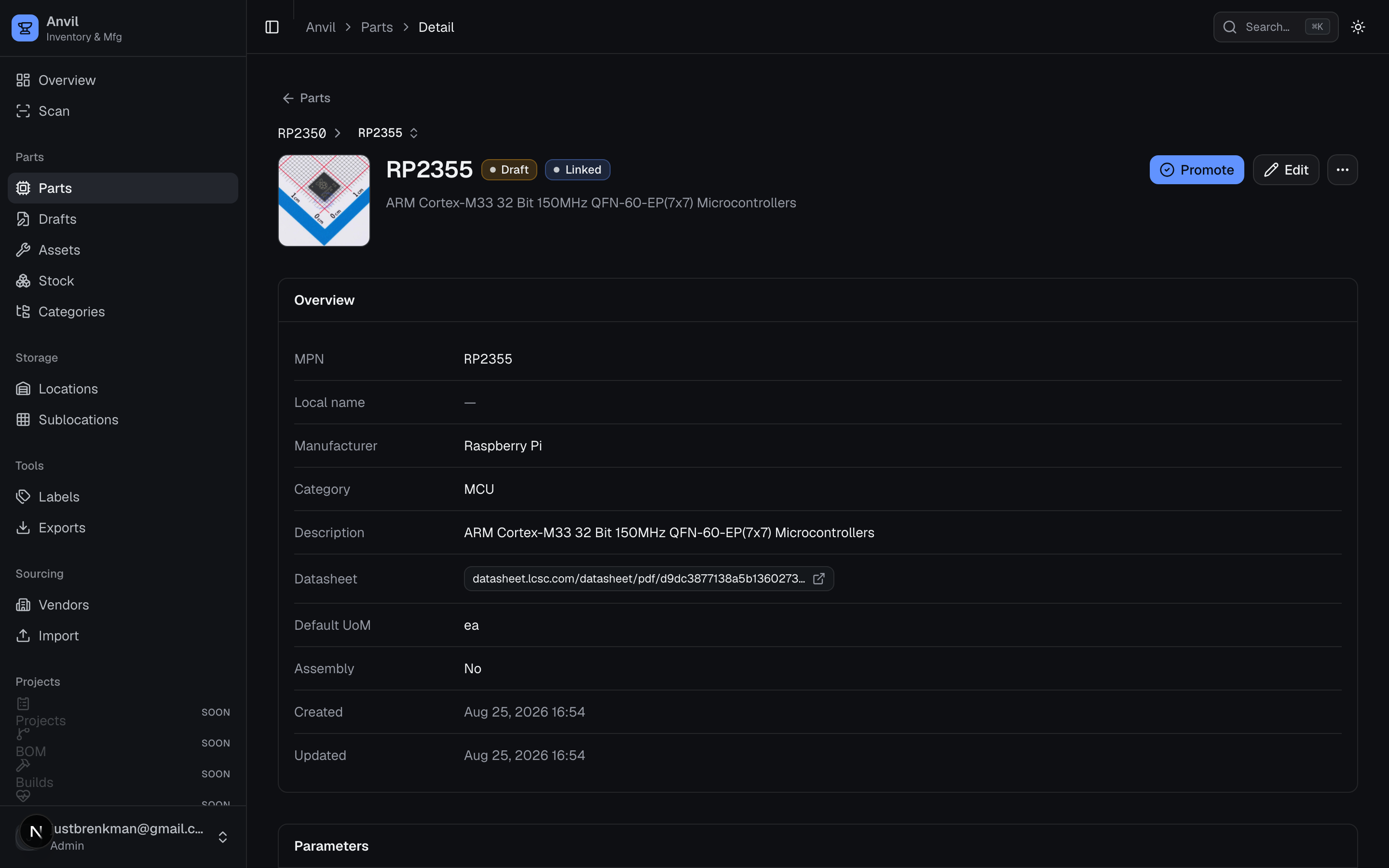
Task: Click the Import upload icon
Action: [23, 636]
